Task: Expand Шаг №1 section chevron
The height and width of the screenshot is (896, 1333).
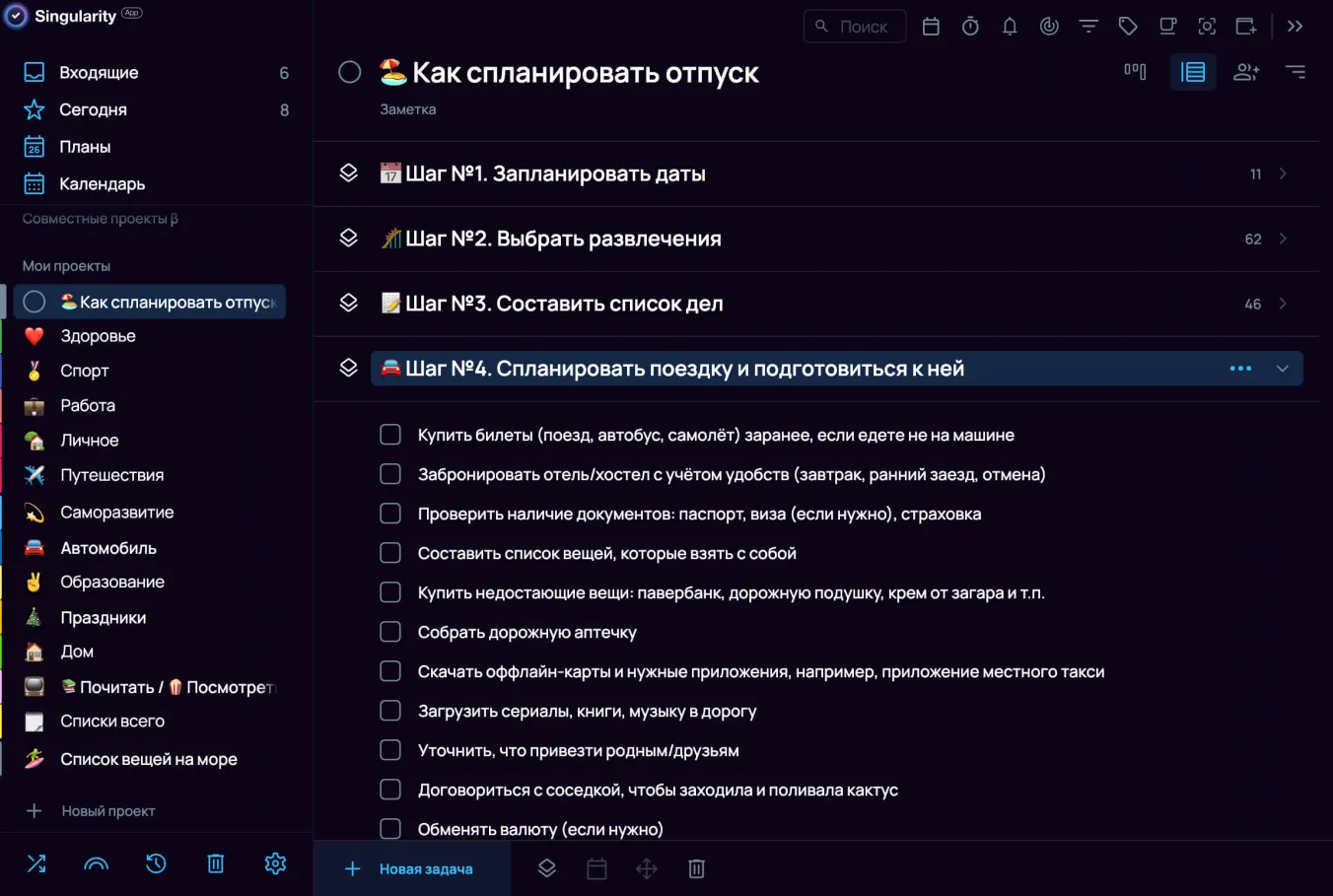Action: [1283, 173]
